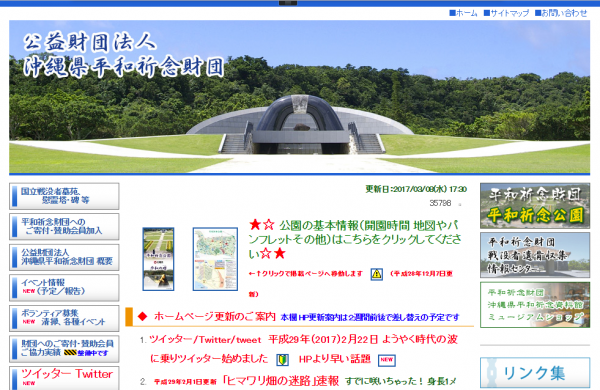600x390 pixels.
Task: Click the 更新日 2017/03/08 timestamp text
Action: click(416, 189)
